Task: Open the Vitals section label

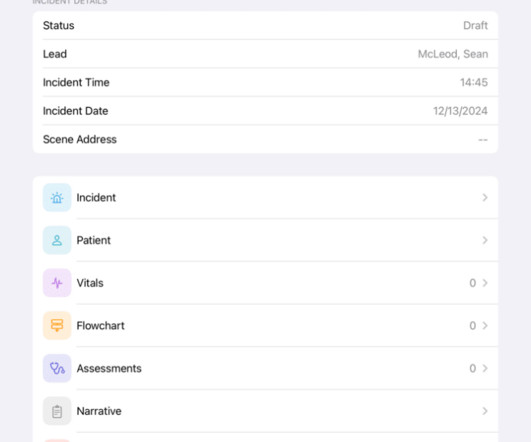Action: point(90,283)
